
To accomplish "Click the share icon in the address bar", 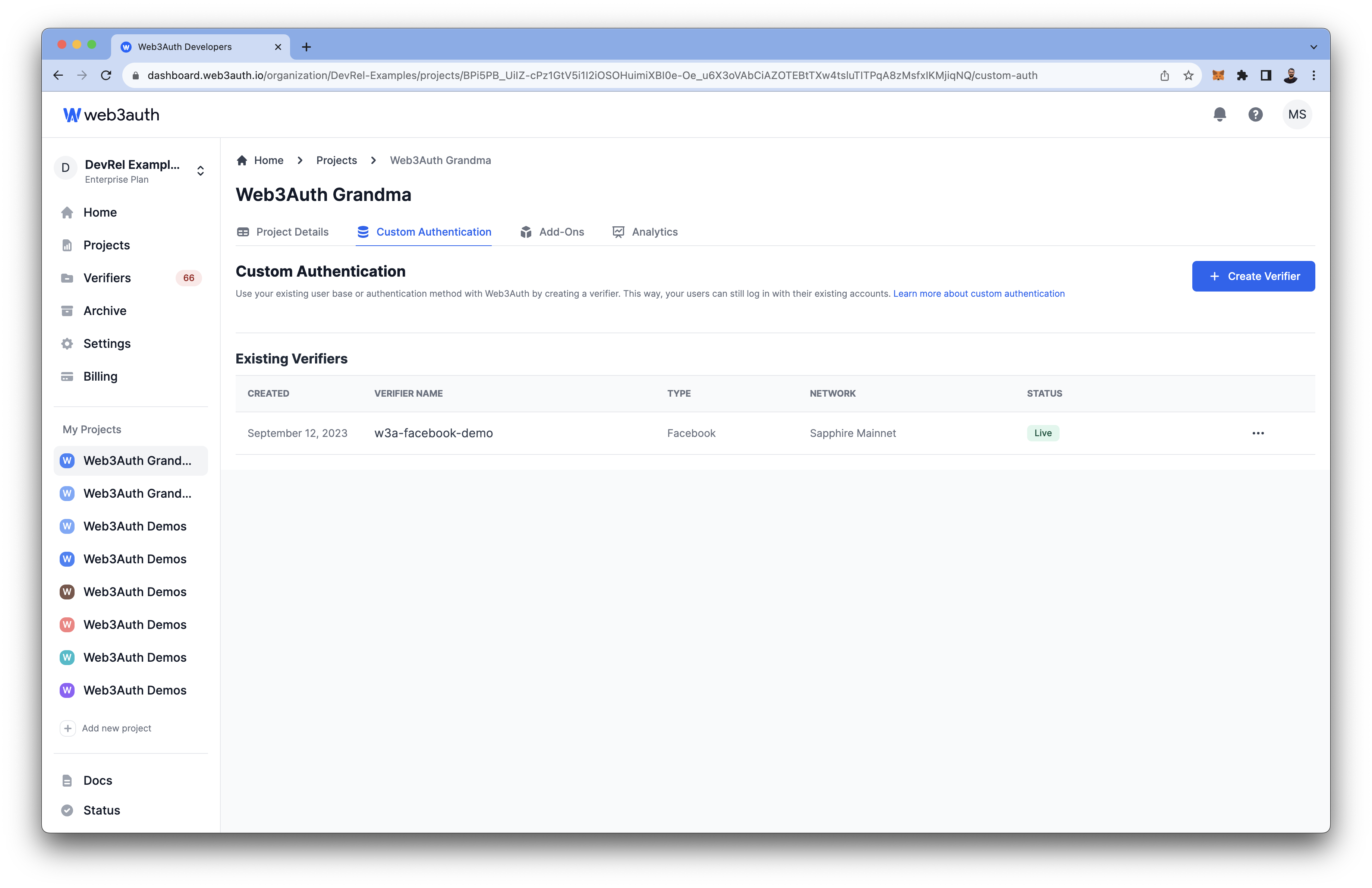I will pyautogui.click(x=1164, y=75).
